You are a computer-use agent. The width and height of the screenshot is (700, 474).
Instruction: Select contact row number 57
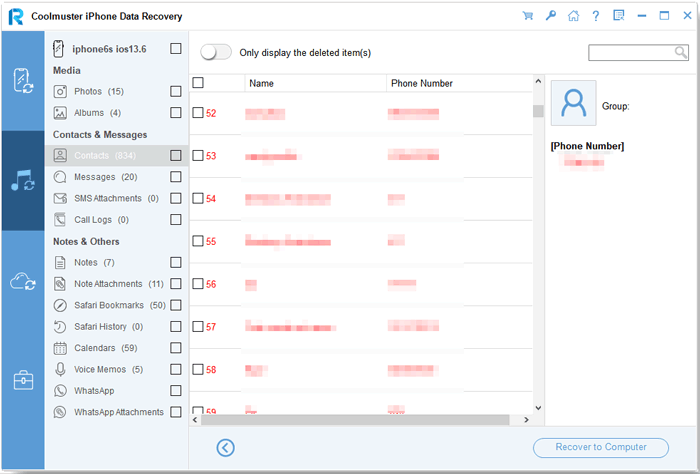[x=361, y=327]
